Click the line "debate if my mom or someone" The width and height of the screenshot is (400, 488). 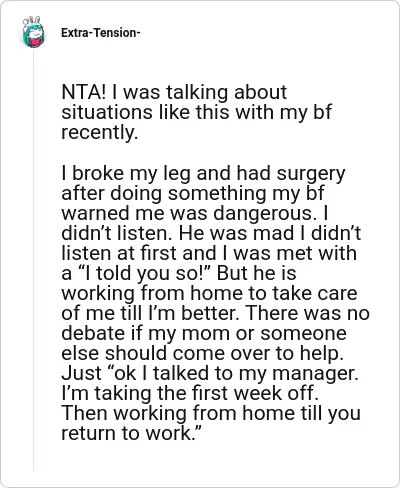coord(204,333)
